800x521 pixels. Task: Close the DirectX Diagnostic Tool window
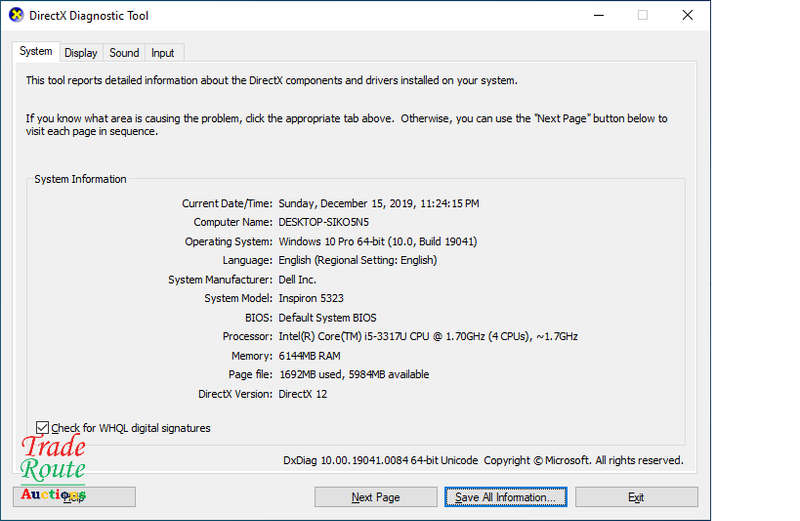pos(687,15)
